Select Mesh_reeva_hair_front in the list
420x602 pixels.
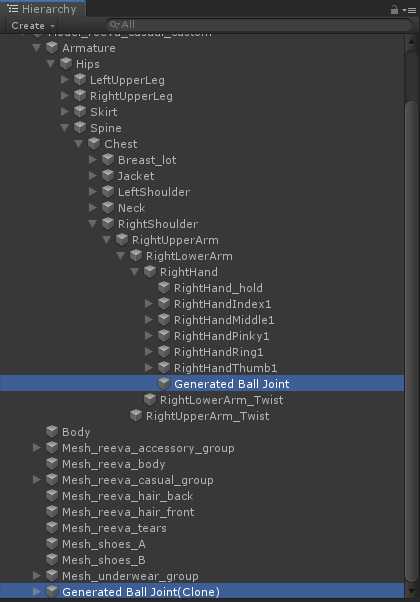(128, 512)
